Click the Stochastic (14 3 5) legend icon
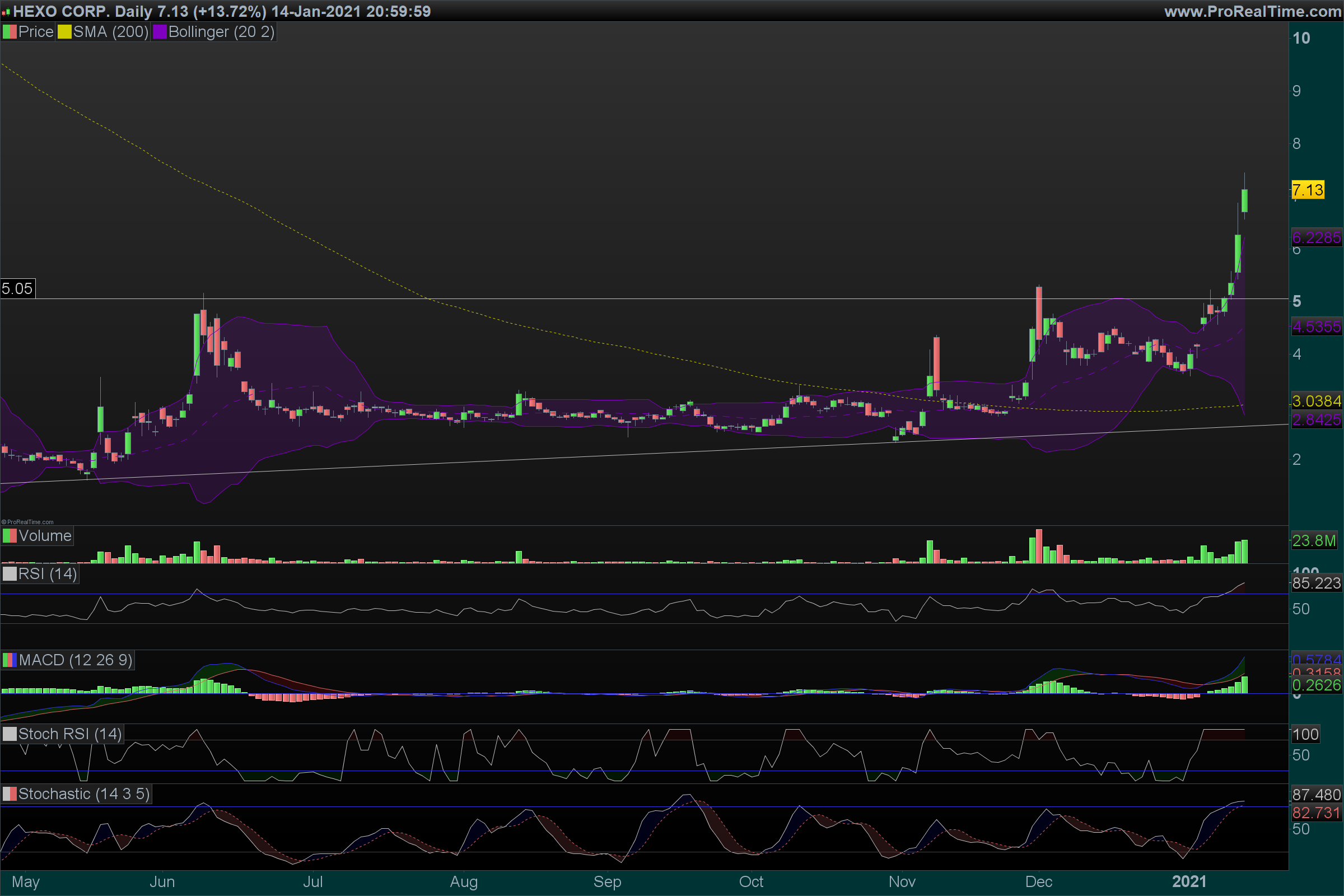This screenshot has width=1344, height=896. 10,794
